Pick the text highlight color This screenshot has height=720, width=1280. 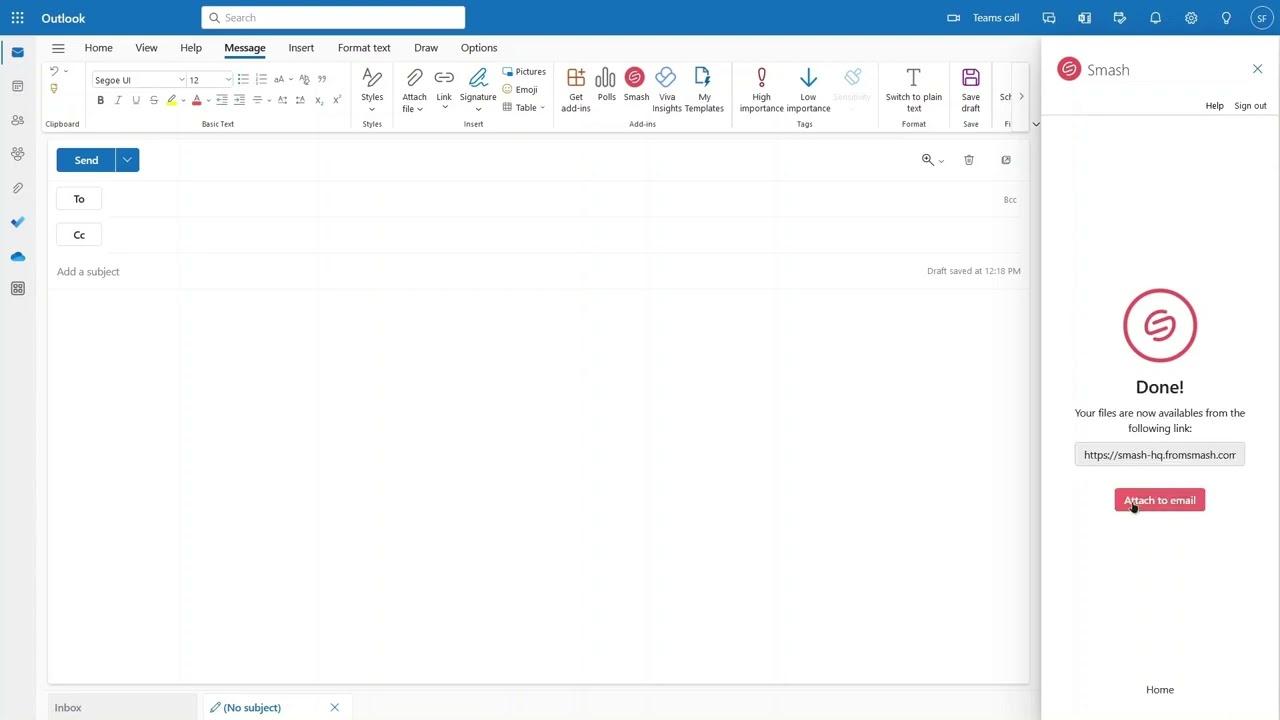[x=172, y=100]
